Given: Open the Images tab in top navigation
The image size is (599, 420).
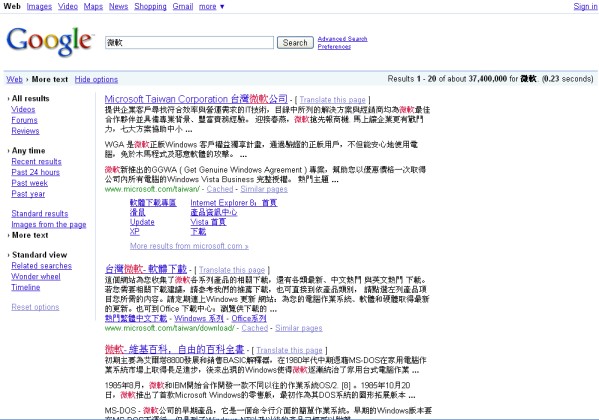Looking at the screenshot, I should [39, 6].
